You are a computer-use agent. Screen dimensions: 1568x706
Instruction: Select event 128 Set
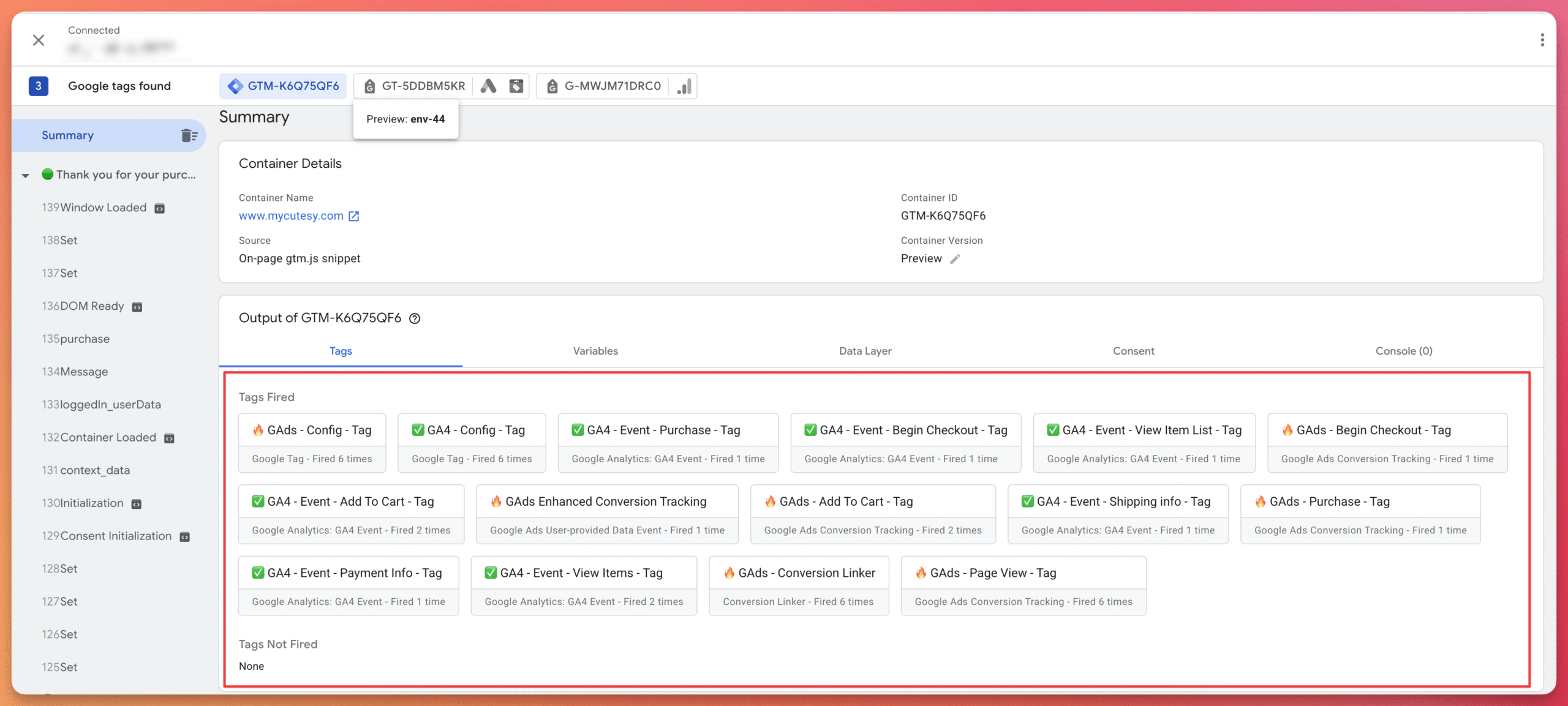point(59,569)
